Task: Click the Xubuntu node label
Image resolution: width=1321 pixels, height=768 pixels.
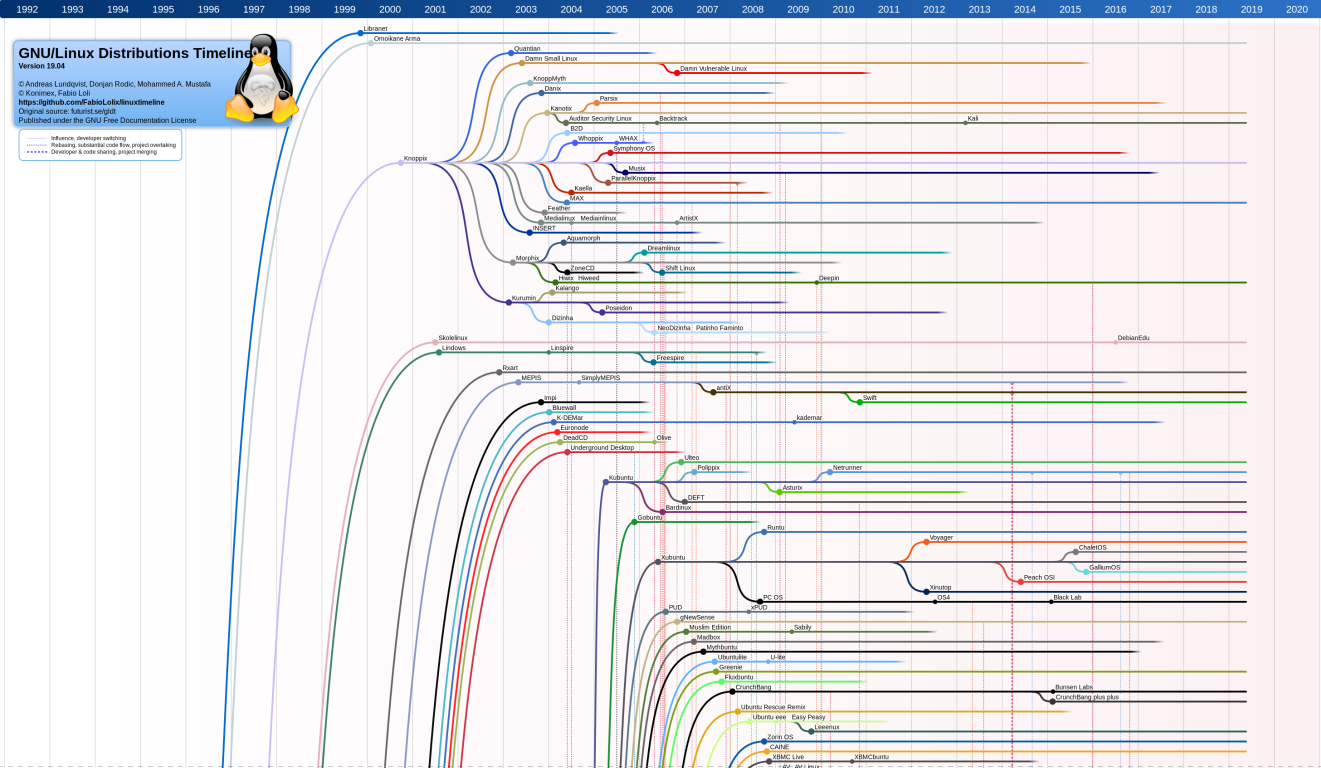Action: [x=673, y=557]
